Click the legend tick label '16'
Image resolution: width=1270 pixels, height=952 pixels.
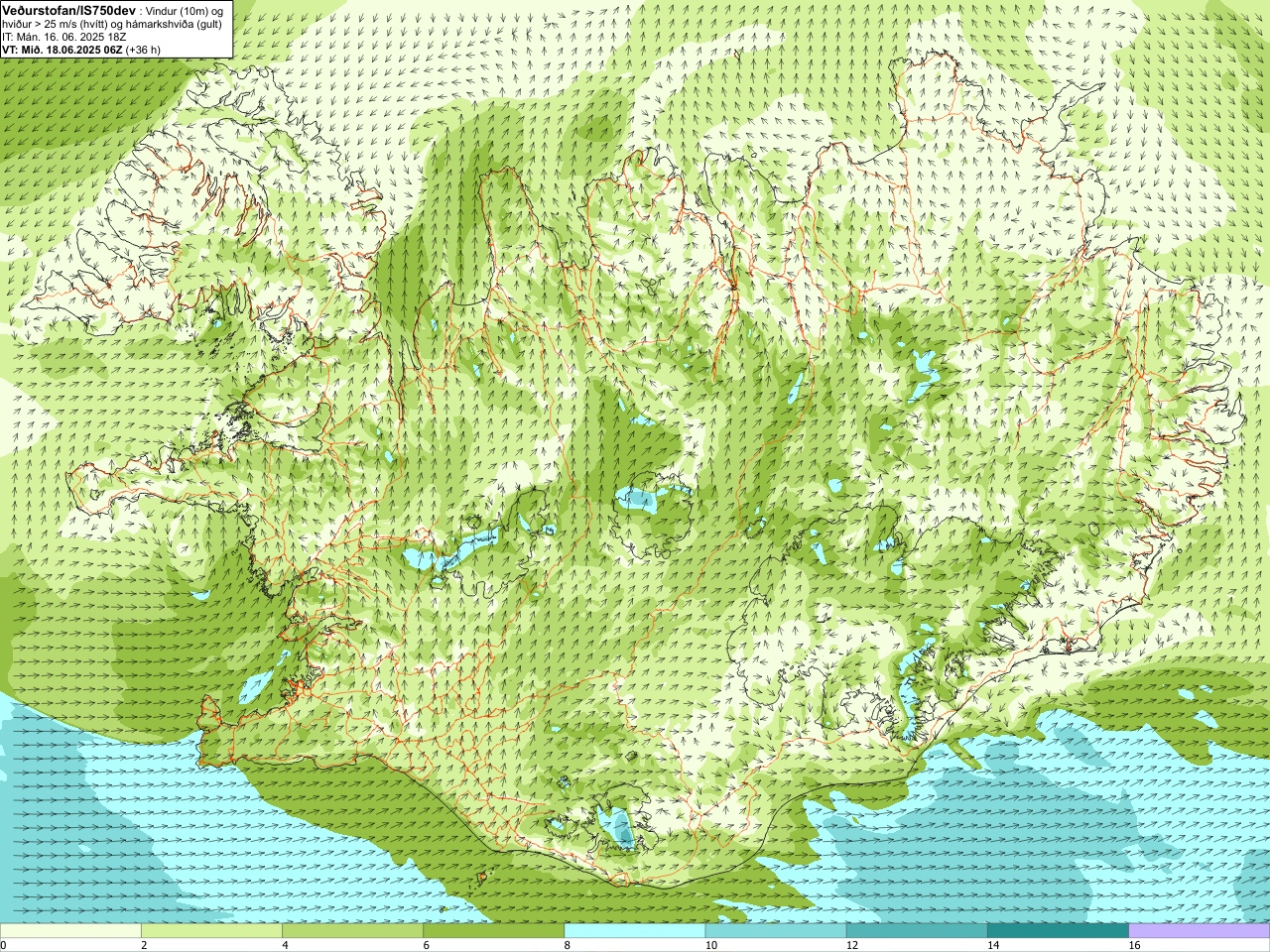1134,945
